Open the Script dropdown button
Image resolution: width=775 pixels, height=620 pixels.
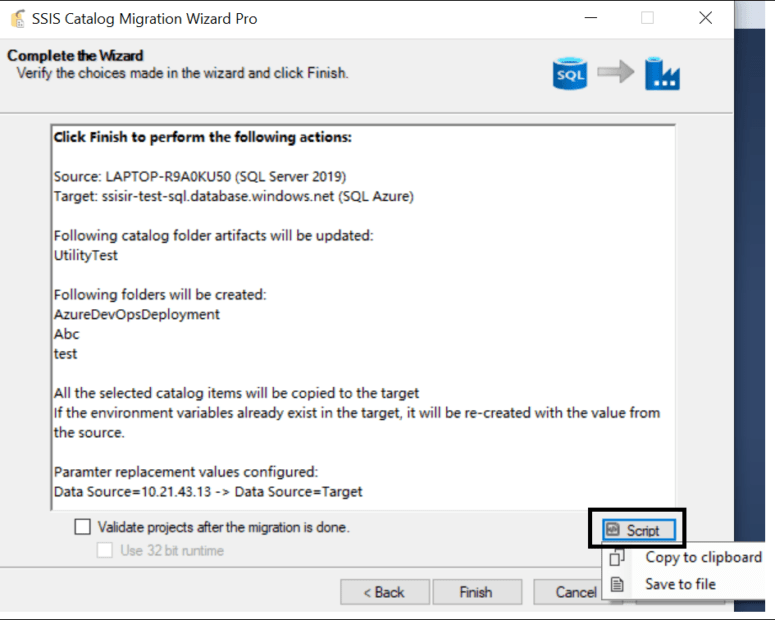tap(639, 530)
